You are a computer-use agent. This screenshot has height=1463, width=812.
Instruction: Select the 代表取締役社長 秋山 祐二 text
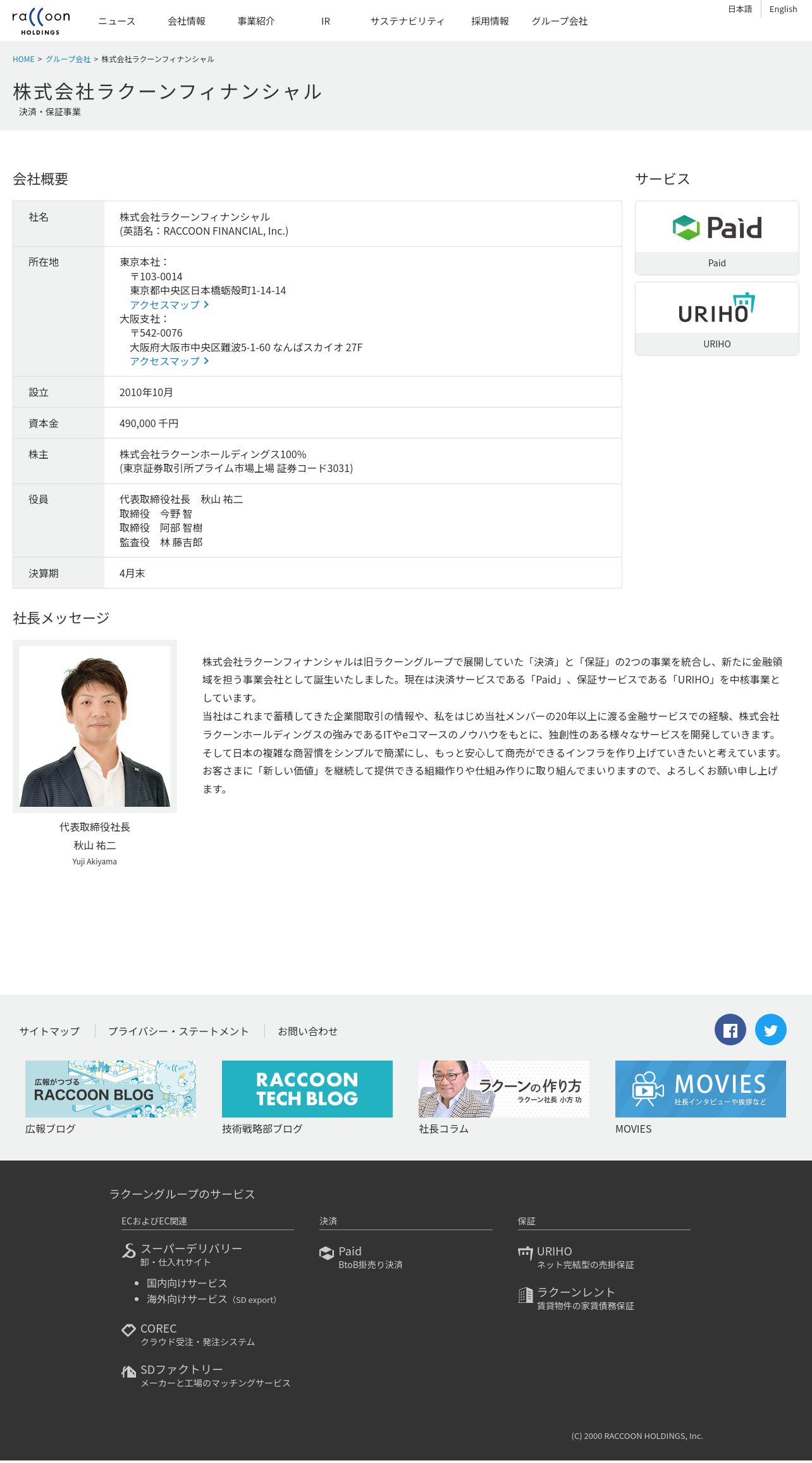pyautogui.click(x=181, y=499)
